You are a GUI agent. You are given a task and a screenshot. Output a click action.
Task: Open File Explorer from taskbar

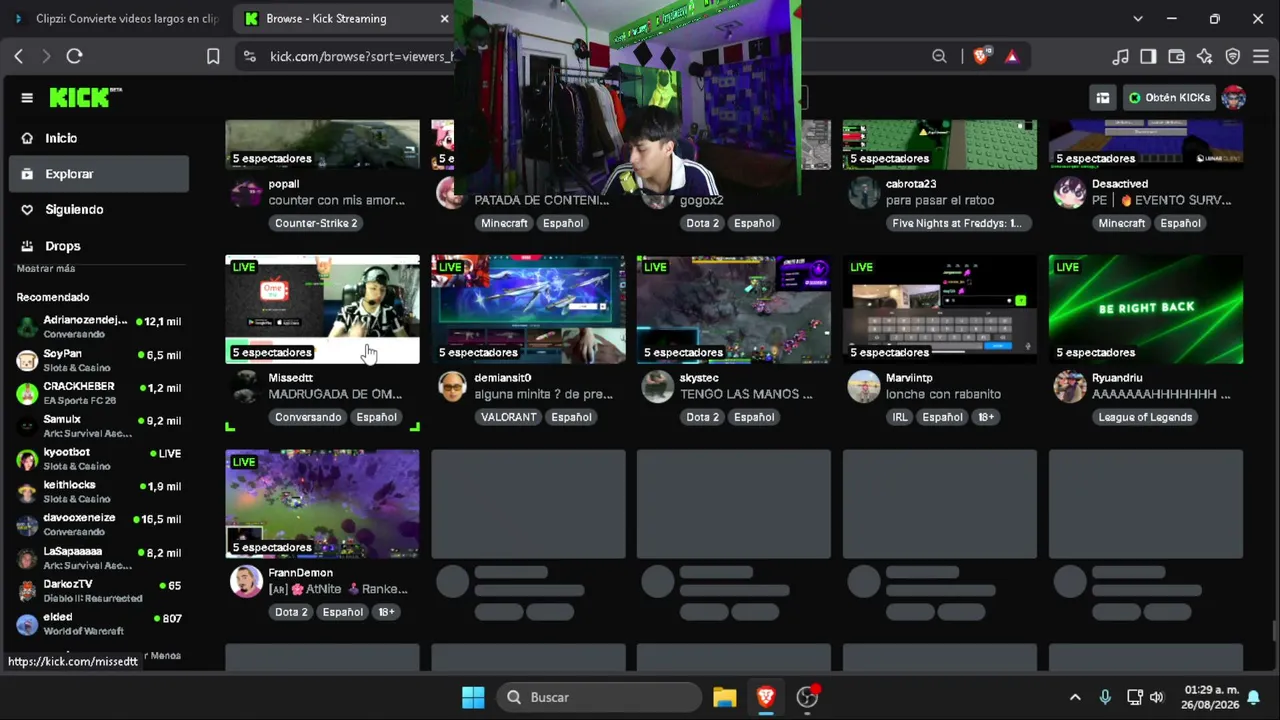coord(725,697)
